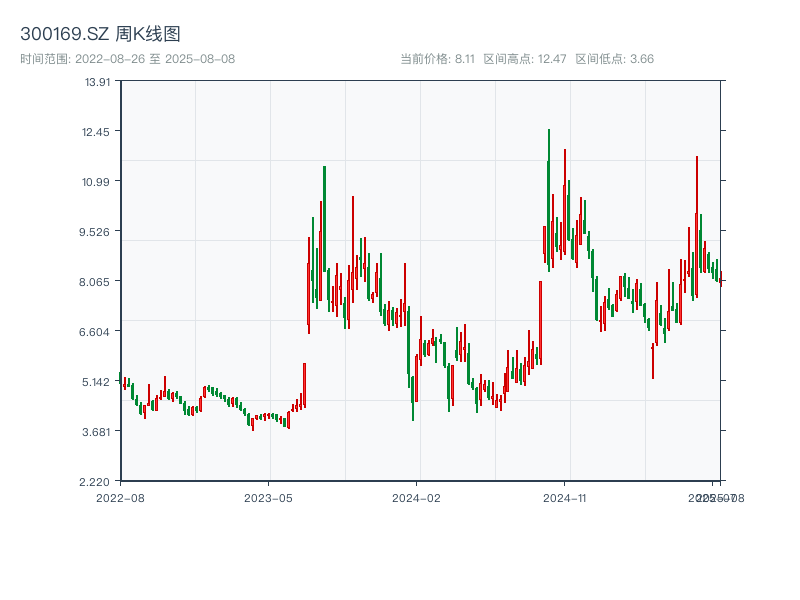This screenshot has height=600, width=800.
Task: Click y-axis label 3.681
Action: 96,432
